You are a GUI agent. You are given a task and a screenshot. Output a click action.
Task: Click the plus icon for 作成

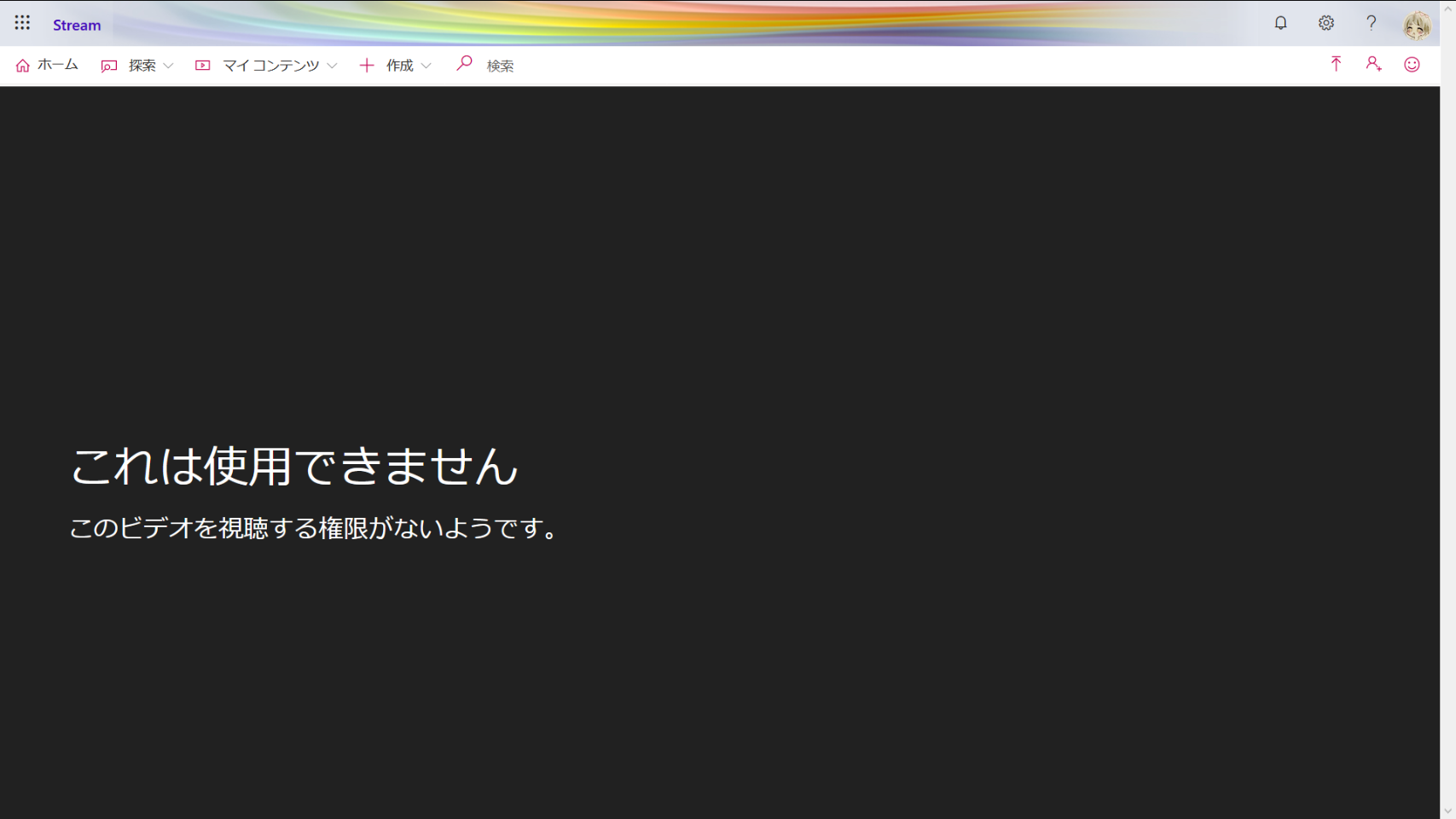pos(367,66)
